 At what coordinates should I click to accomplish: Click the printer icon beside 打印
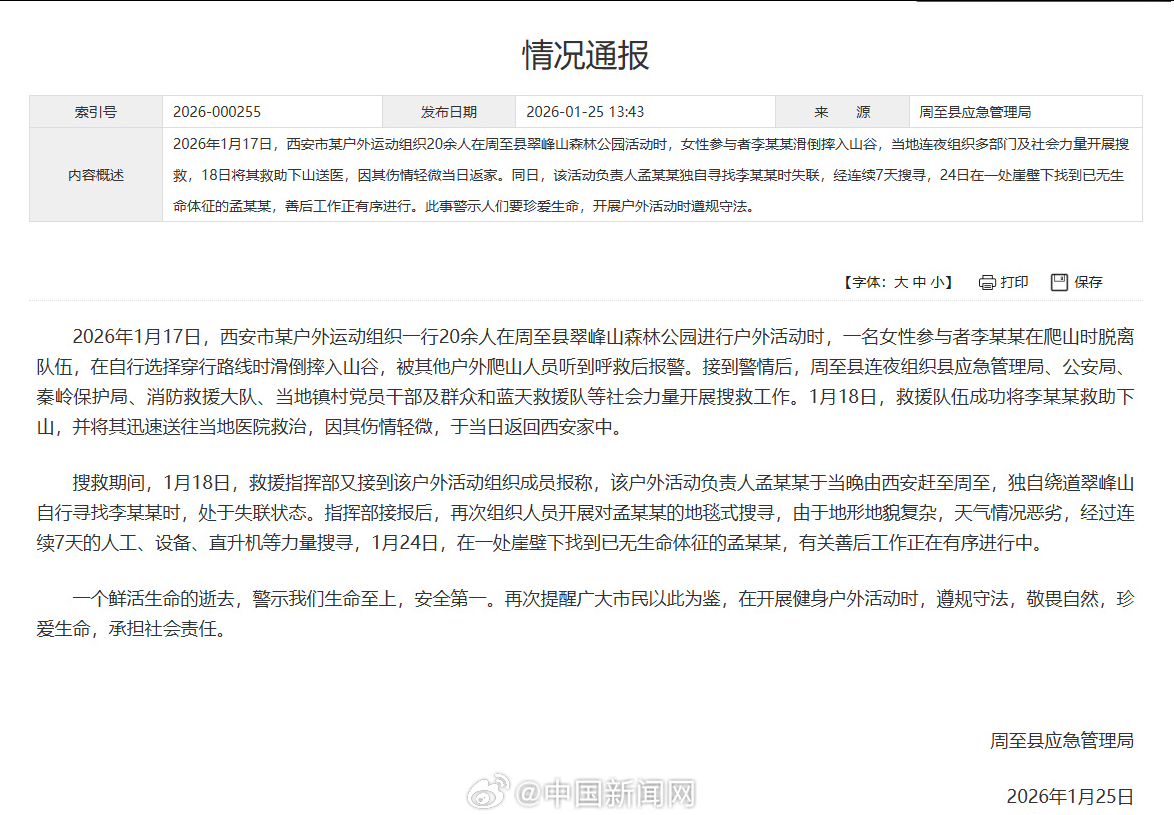[x=986, y=282]
